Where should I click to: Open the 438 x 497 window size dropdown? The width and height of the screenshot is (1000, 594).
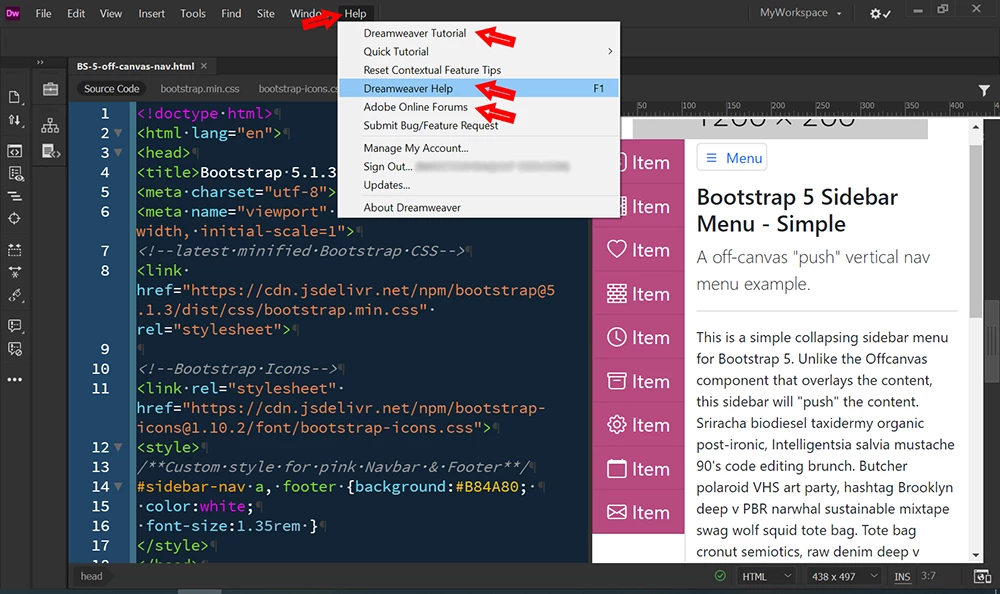coord(844,576)
